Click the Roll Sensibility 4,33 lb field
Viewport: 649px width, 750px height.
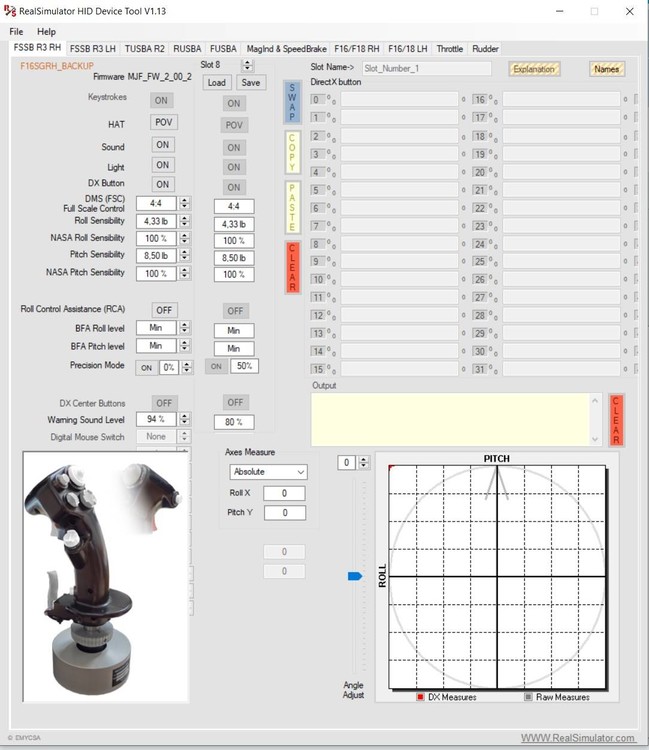(156, 221)
